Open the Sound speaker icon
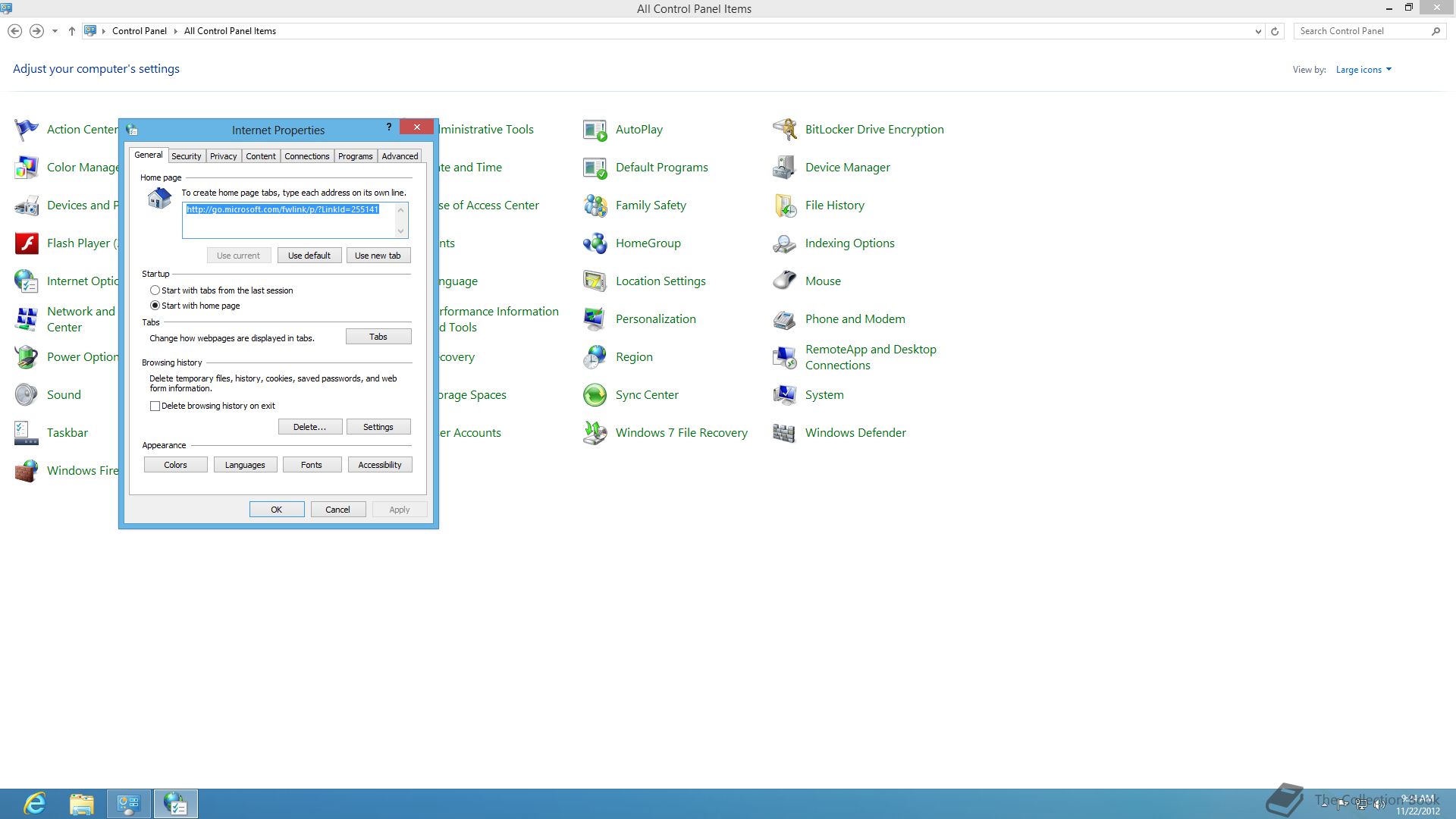Screen dimensions: 1456x819 coord(27,395)
